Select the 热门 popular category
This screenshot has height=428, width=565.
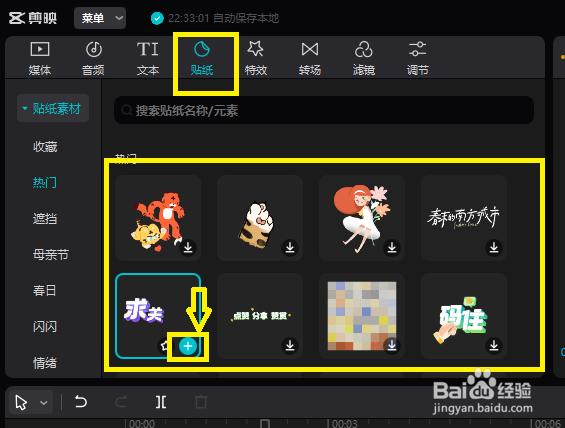point(45,183)
